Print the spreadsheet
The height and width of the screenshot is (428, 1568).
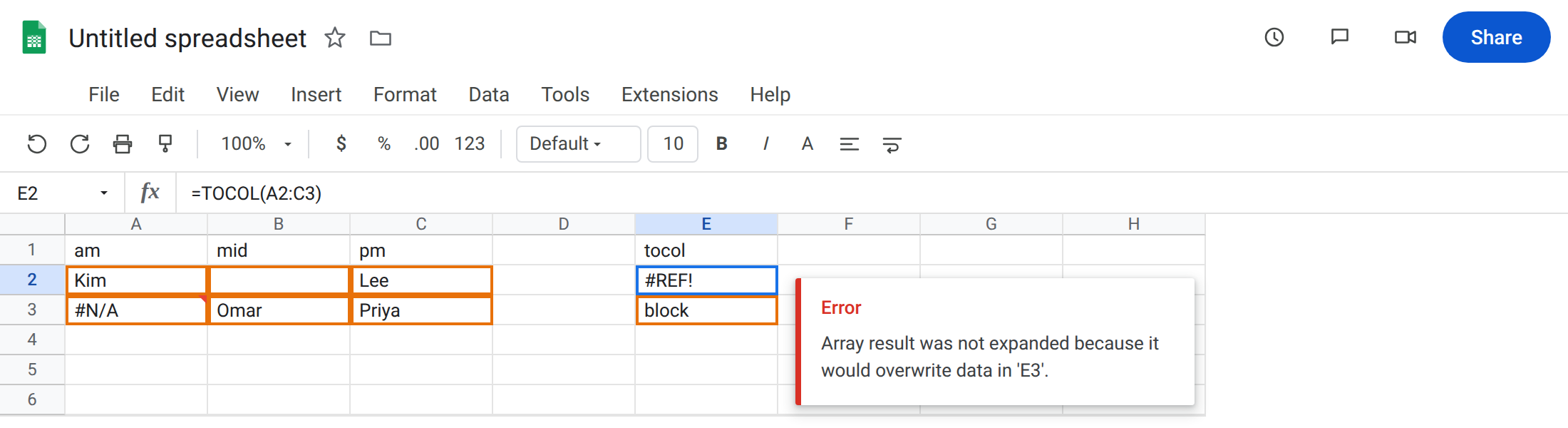123,144
